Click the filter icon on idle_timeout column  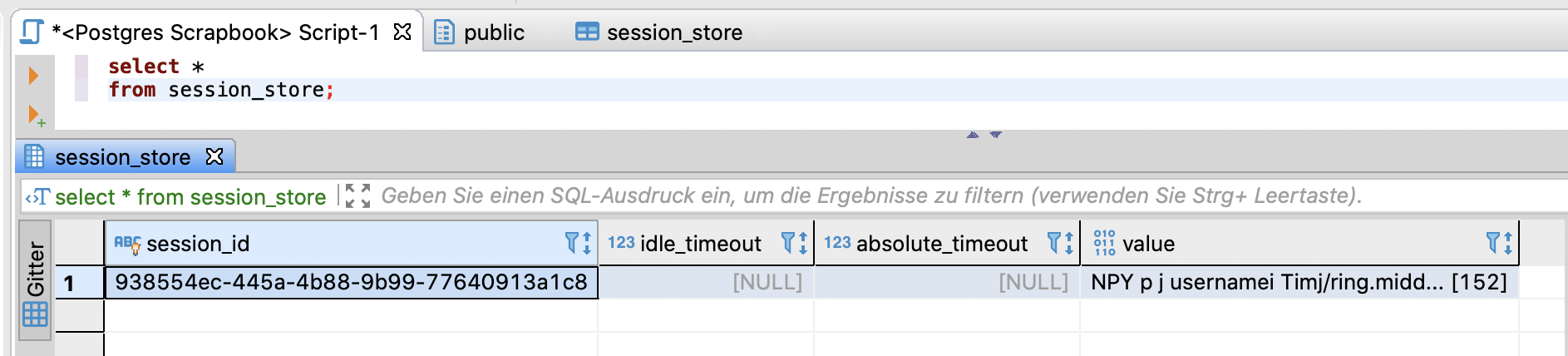point(788,243)
